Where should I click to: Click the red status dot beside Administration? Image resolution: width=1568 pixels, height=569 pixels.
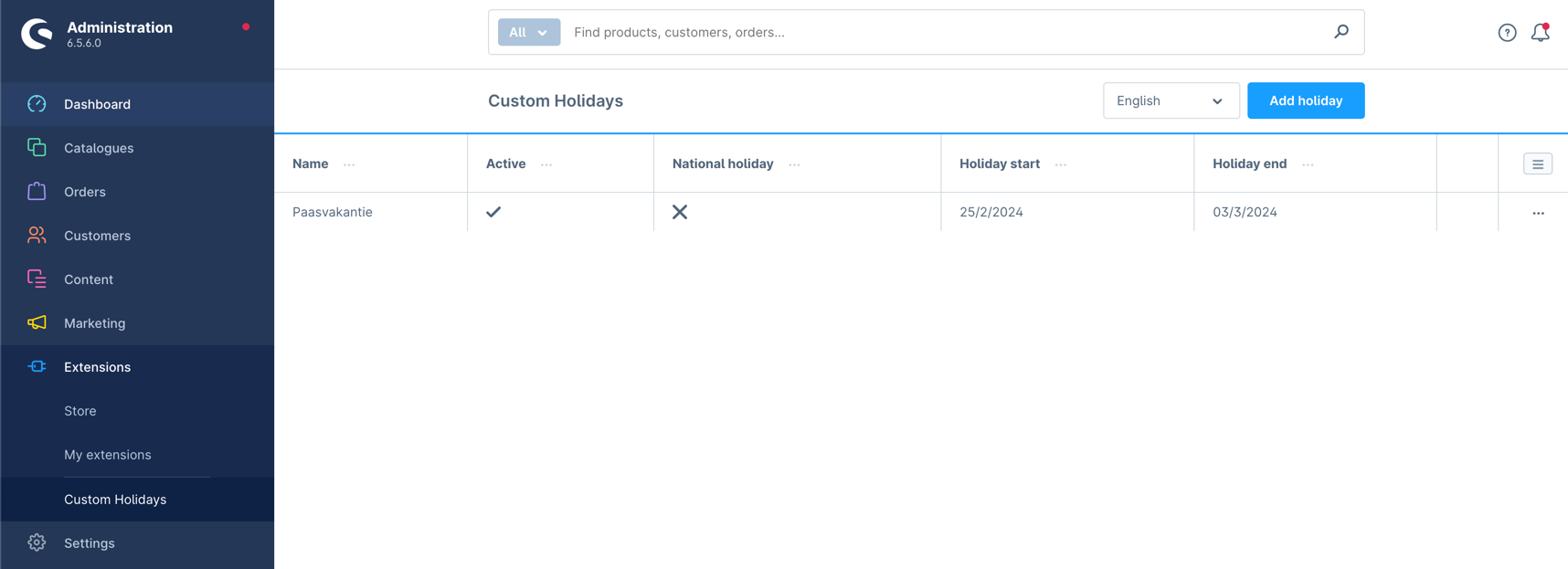coord(246,27)
